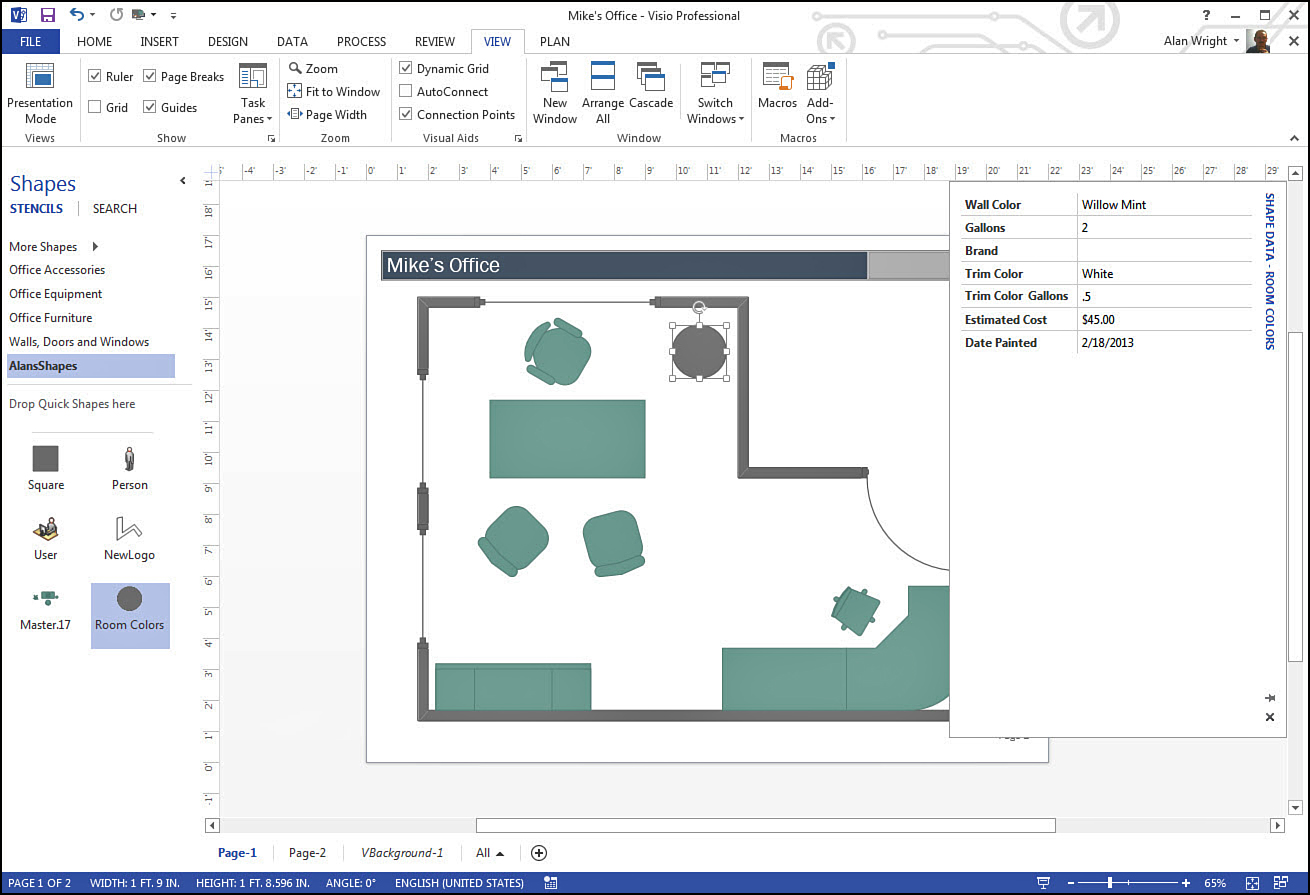Open the Add-Ons dropdown
The width and height of the screenshot is (1310, 895).
tap(820, 92)
